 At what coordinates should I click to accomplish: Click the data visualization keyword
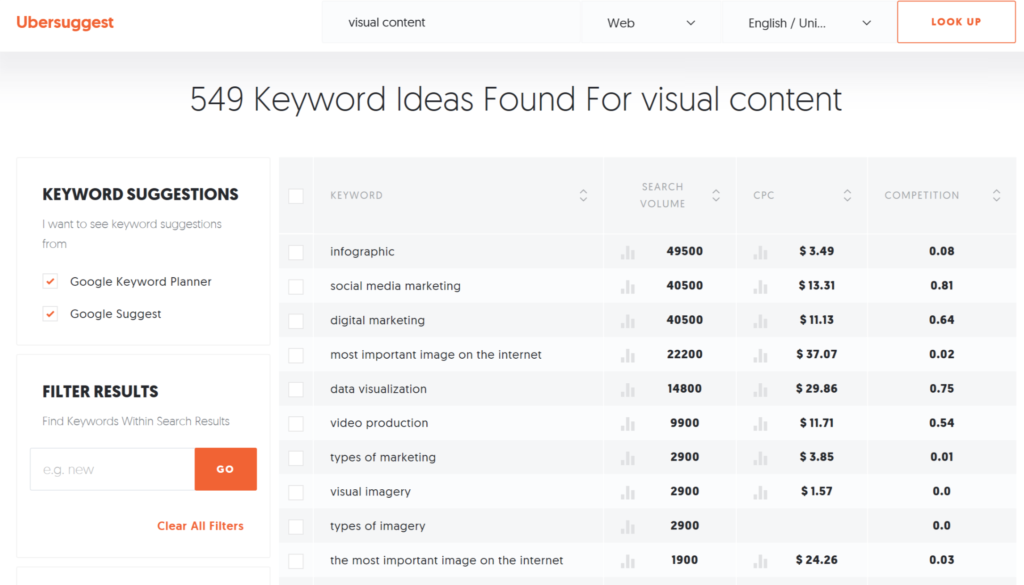point(378,388)
